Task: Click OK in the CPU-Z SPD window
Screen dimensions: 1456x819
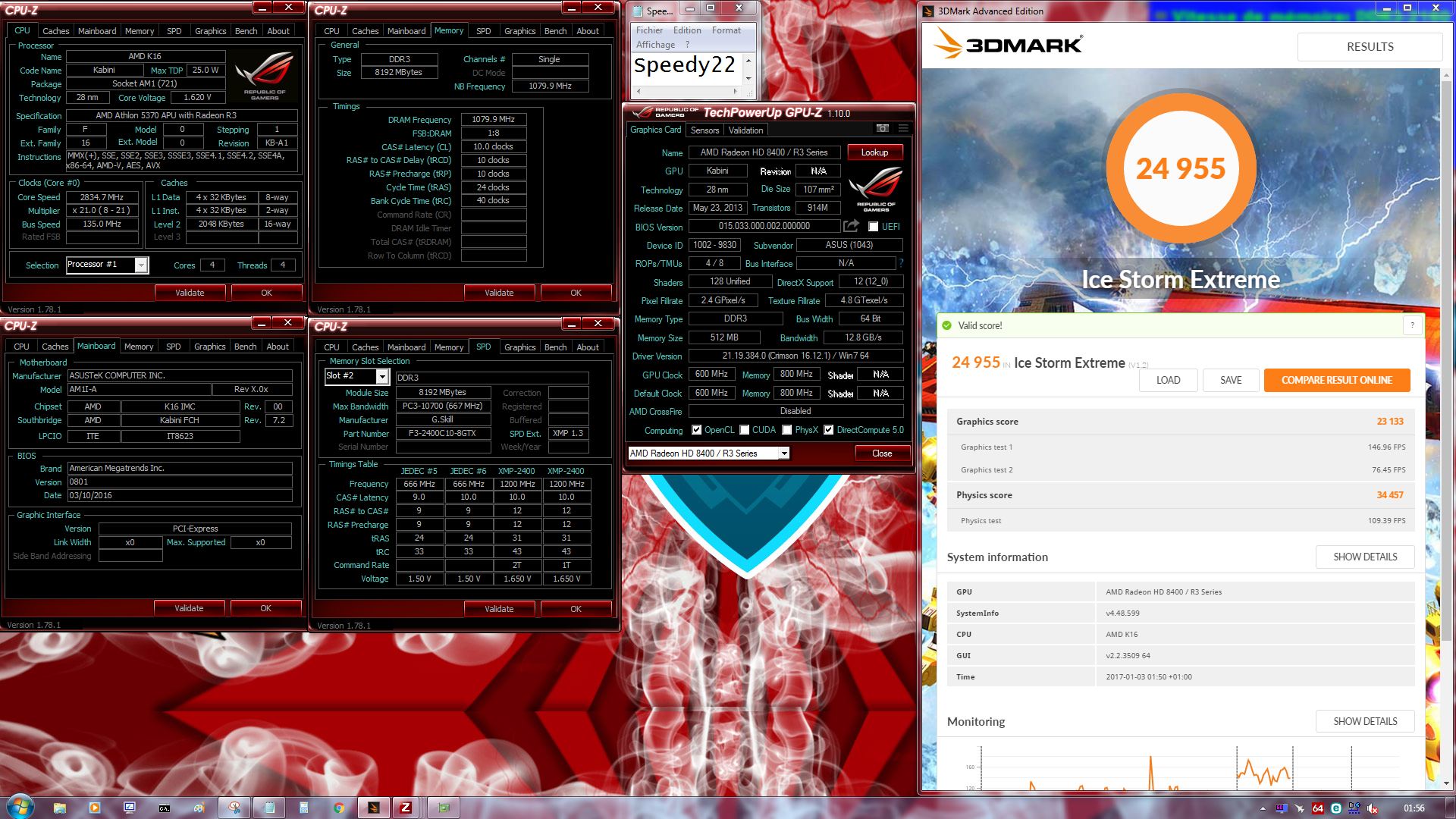Action: [576, 609]
